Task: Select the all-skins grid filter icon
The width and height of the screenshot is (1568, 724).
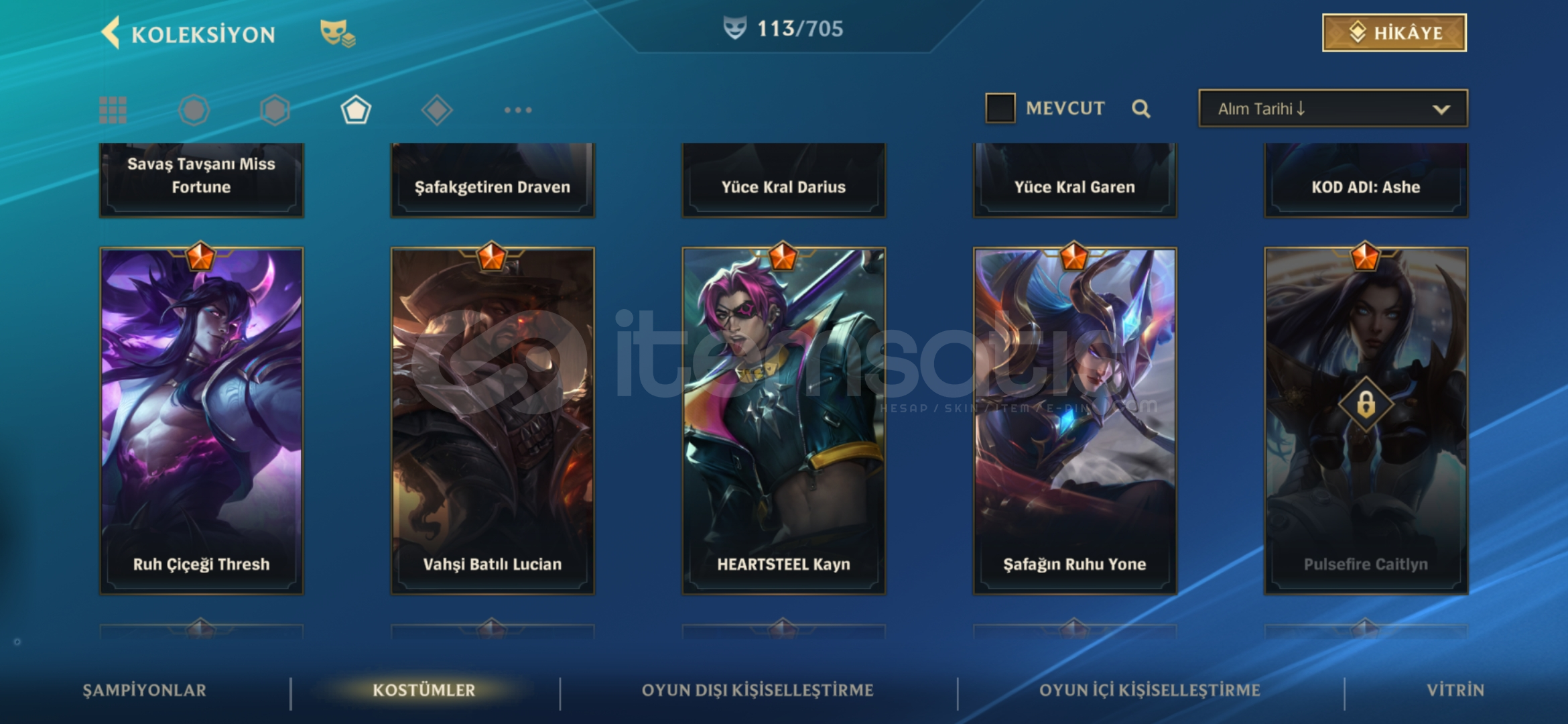Action: (x=113, y=110)
